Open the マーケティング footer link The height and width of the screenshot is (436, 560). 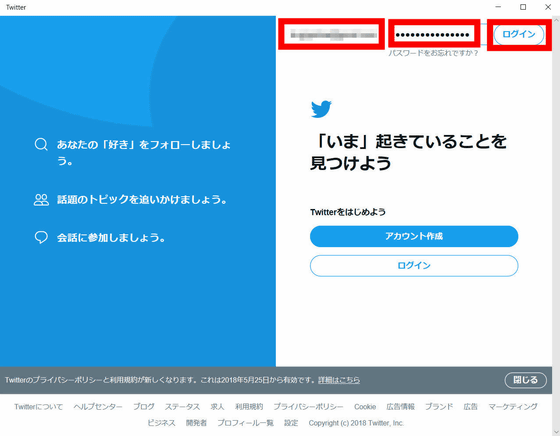(x=513, y=406)
